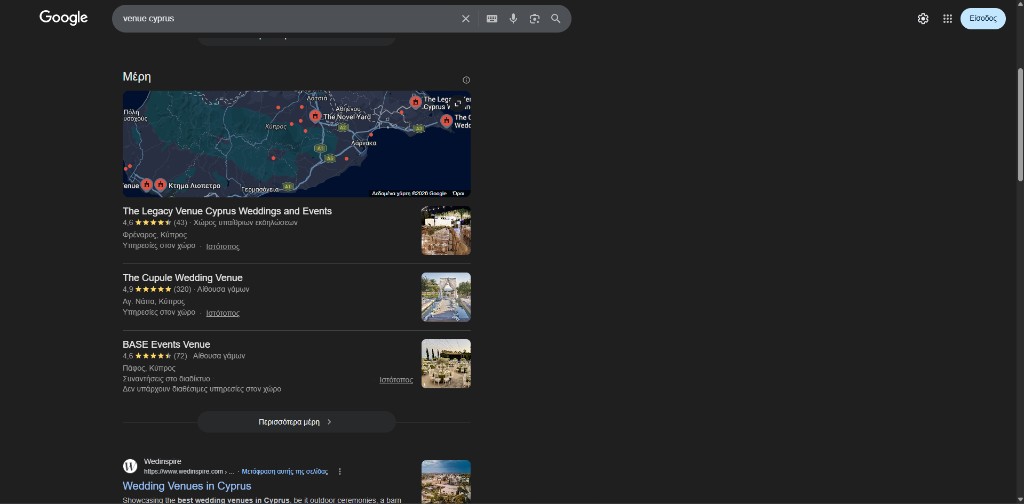Select The Novel Yard map pin
This screenshot has height=504, width=1024.
315,116
